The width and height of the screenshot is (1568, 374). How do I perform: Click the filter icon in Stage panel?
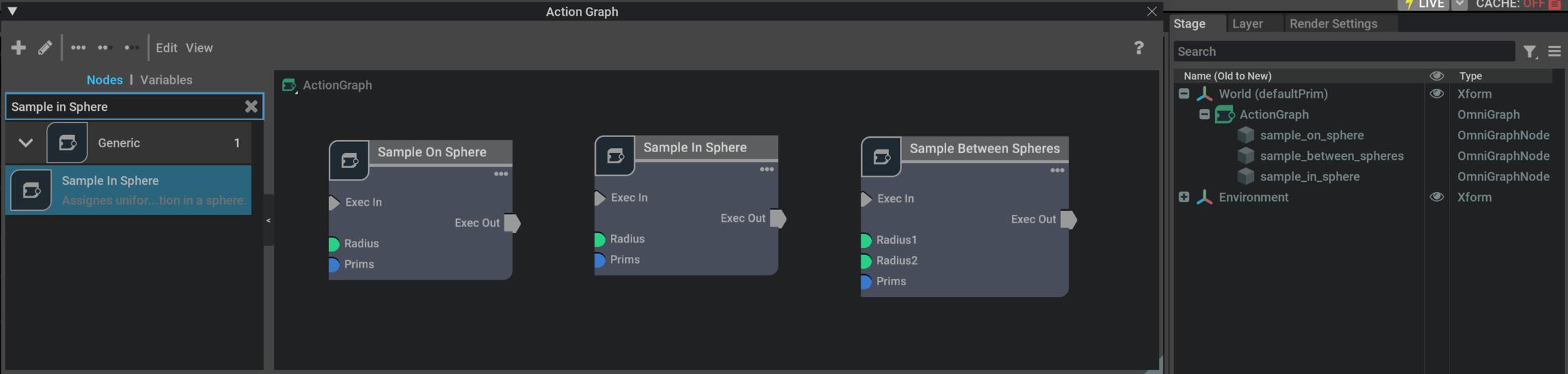[x=1529, y=52]
